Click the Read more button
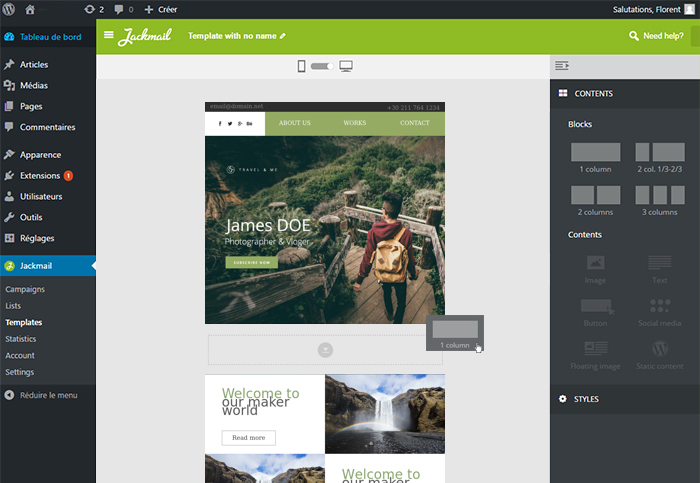The width and height of the screenshot is (700, 483). coord(249,437)
